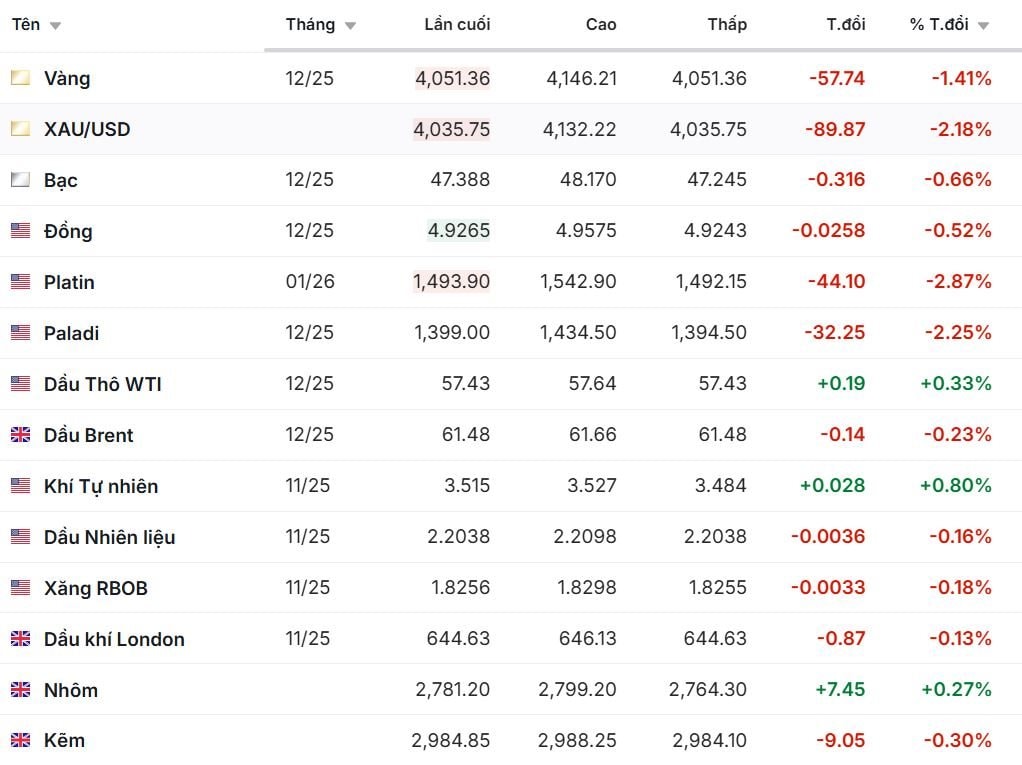This screenshot has height=765, width=1022.
Task: Open the Paladi commodity link
Action: [71, 333]
